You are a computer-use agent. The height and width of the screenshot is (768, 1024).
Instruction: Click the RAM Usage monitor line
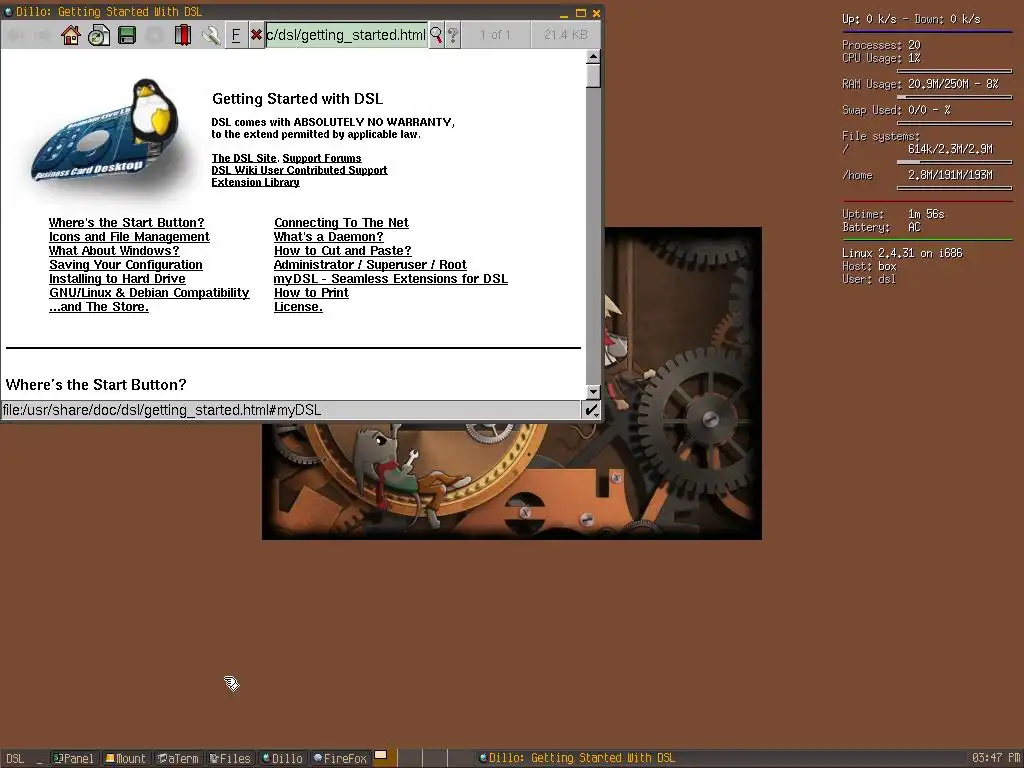(920, 84)
